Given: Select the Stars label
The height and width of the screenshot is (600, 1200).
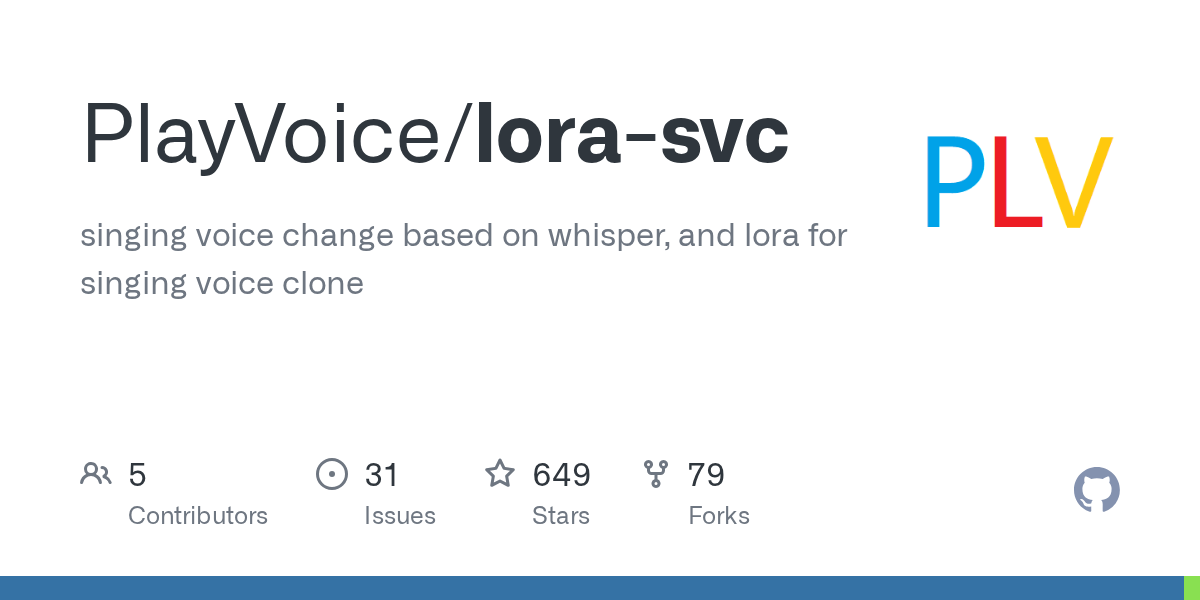Looking at the screenshot, I should (561, 516).
